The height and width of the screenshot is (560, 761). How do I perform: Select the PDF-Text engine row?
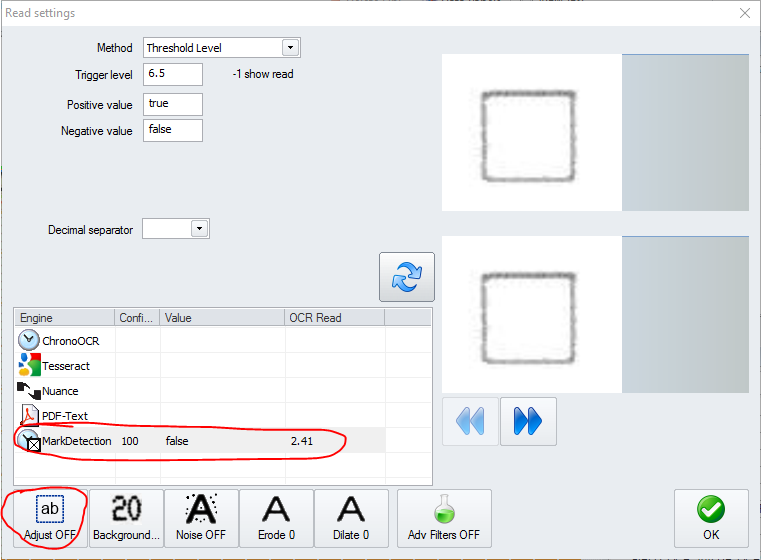pos(223,415)
